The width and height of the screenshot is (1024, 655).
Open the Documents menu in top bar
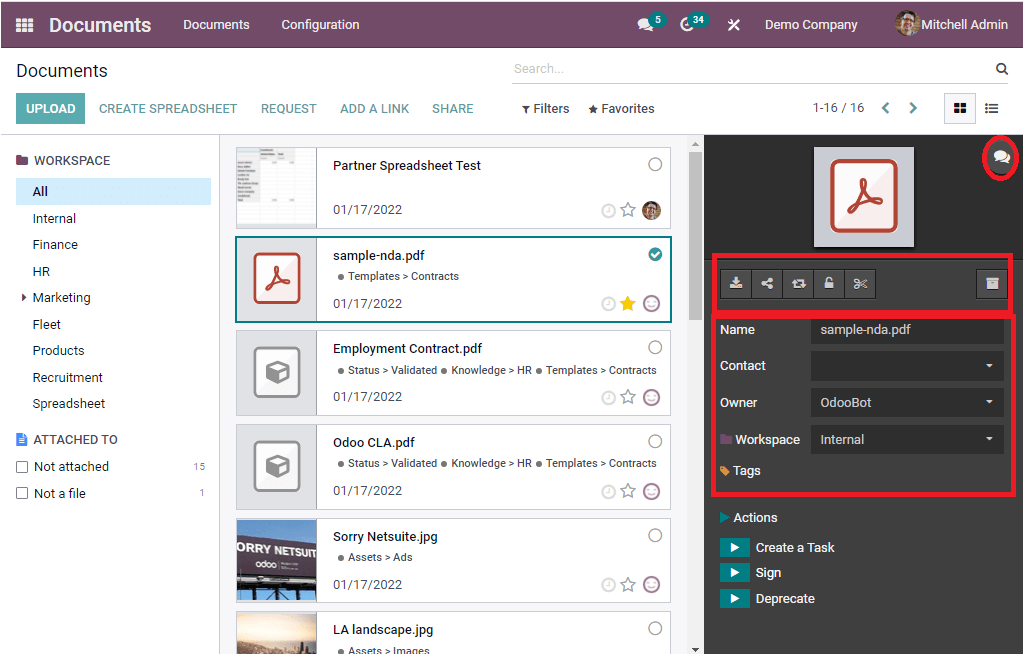click(x=216, y=25)
